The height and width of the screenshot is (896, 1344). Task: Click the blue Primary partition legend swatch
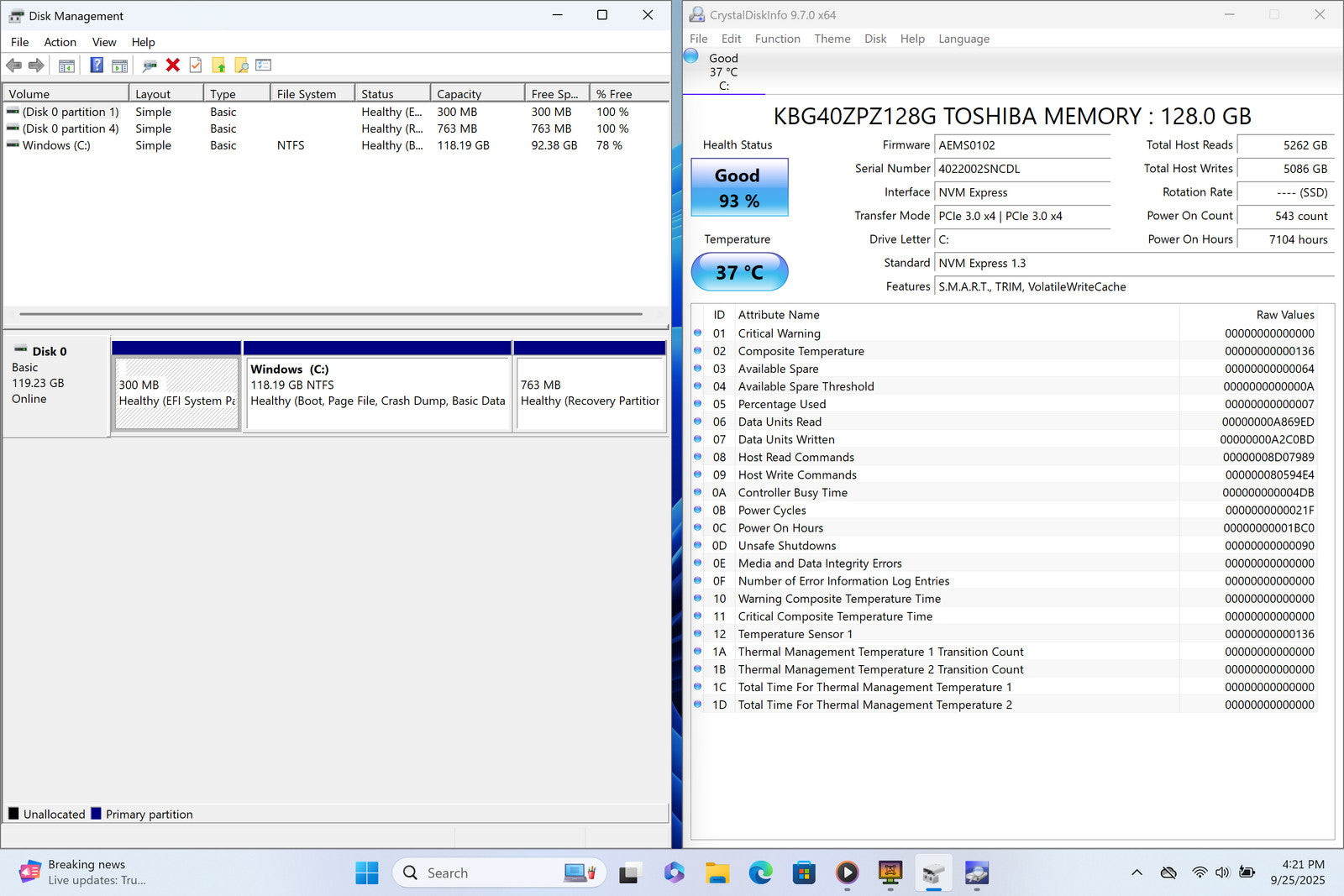pos(96,814)
